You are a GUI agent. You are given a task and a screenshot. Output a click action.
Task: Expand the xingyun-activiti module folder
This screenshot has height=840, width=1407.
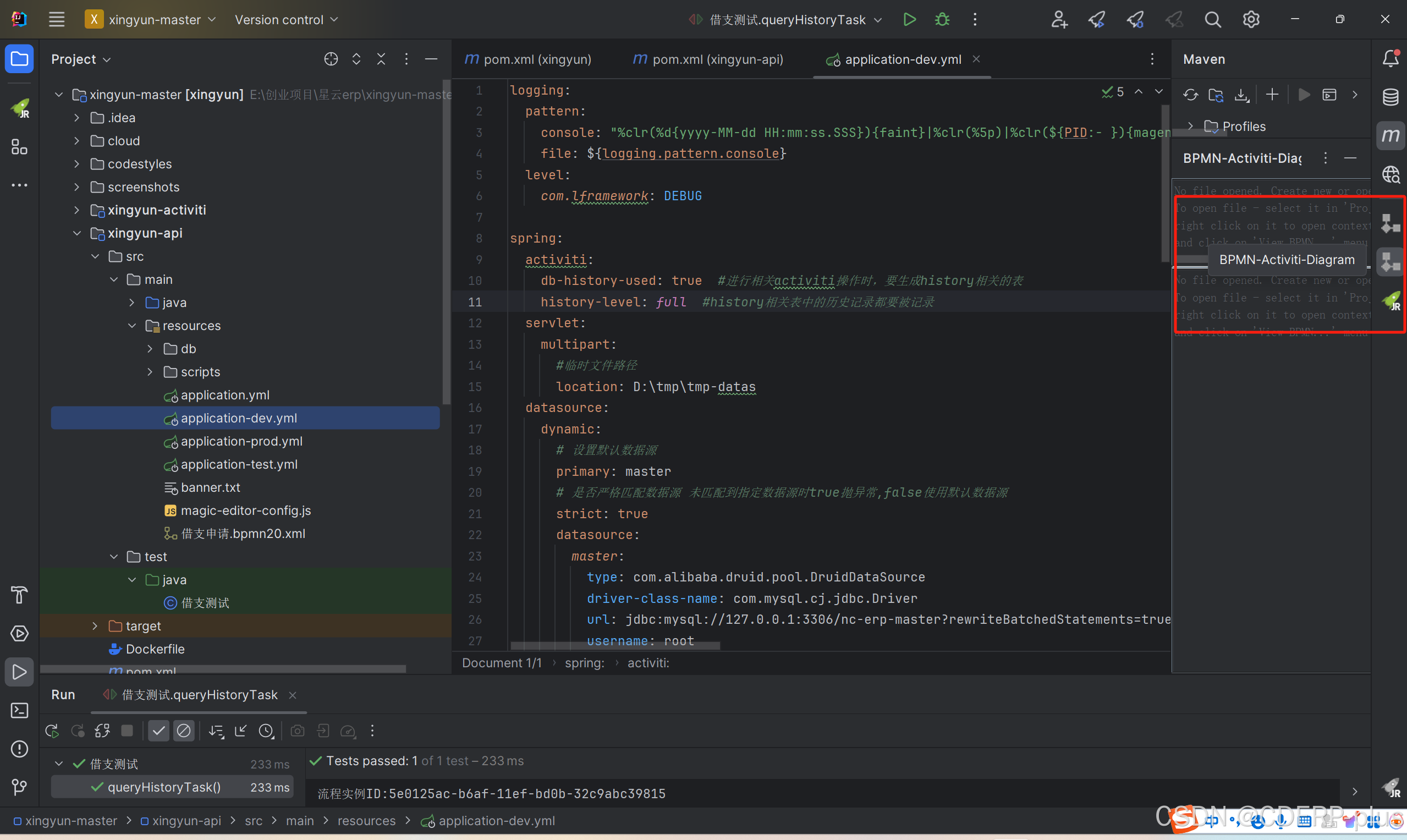[77, 210]
